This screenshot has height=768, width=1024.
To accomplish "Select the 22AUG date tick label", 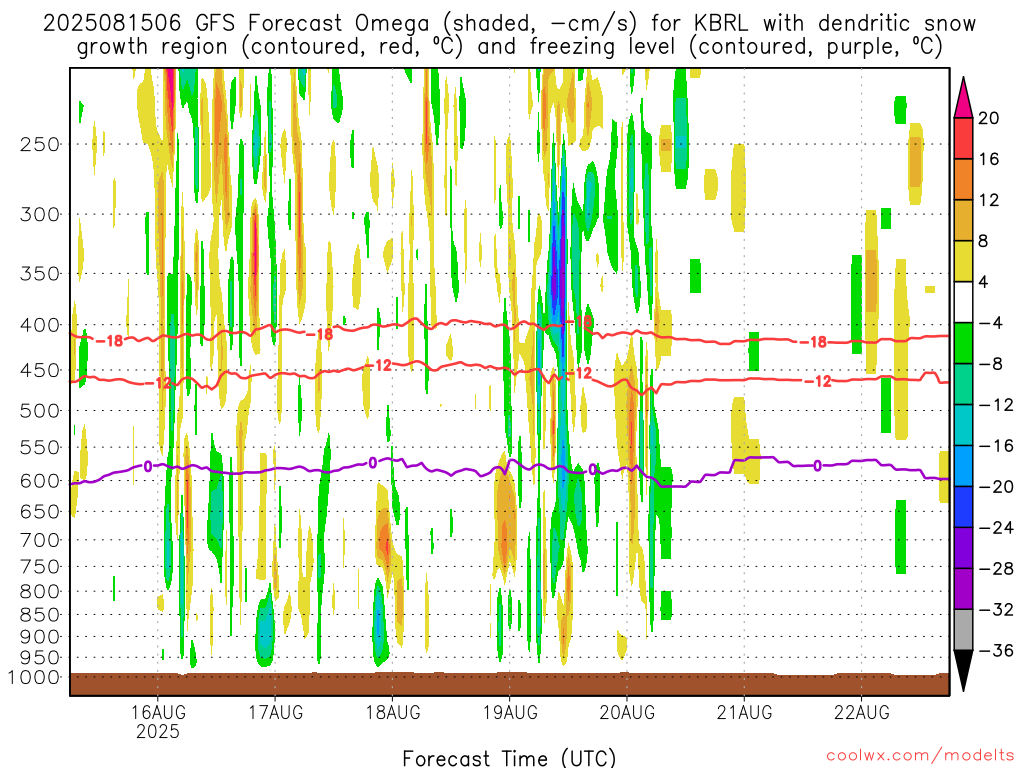I will click(x=861, y=712).
